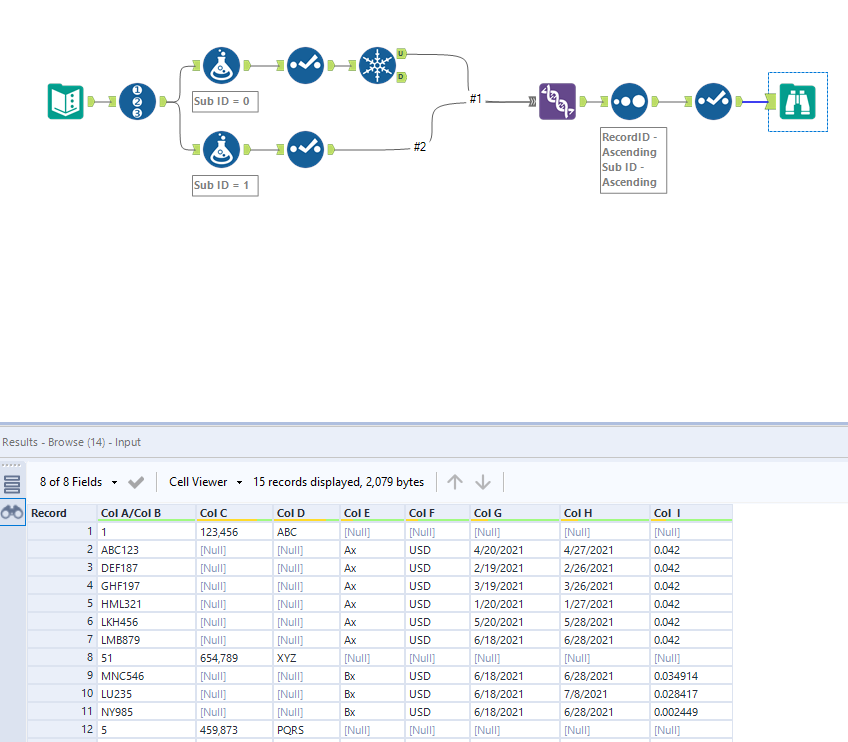Select the Unique tool with snowflake icon
Screen dimensions: 848x742
pyautogui.click(x=377, y=65)
